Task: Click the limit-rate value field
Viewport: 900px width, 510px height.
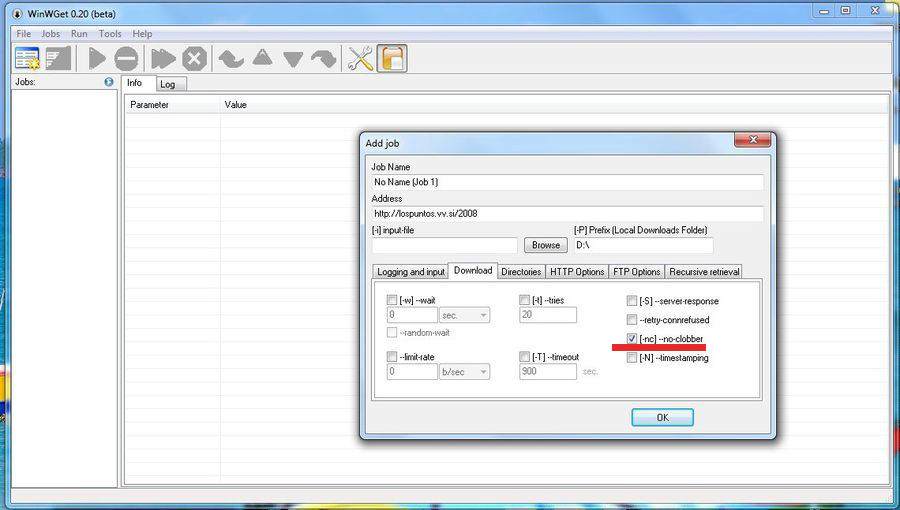Action: tap(412, 372)
